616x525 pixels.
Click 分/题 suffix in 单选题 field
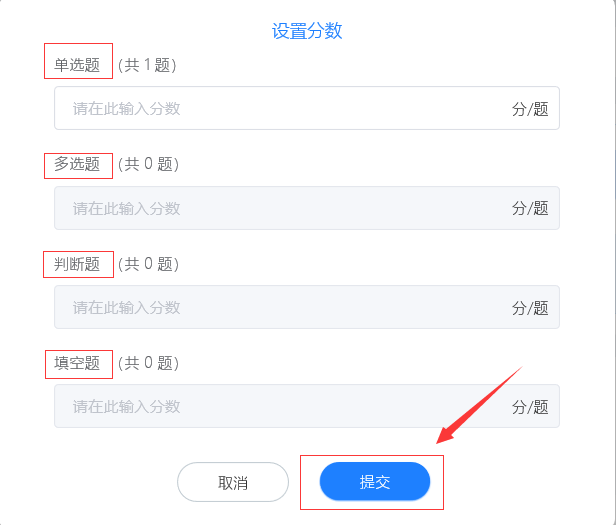pyautogui.click(x=530, y=109)
